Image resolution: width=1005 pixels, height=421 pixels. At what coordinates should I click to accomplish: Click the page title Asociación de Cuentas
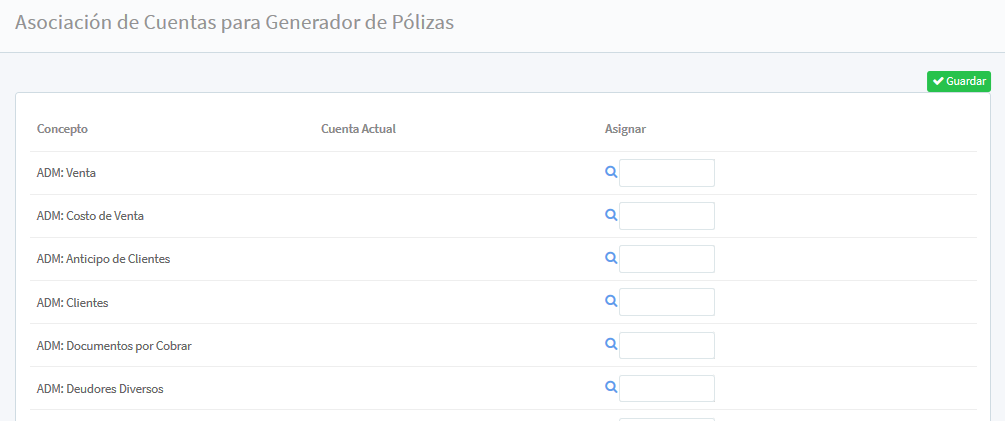(235, 23)
